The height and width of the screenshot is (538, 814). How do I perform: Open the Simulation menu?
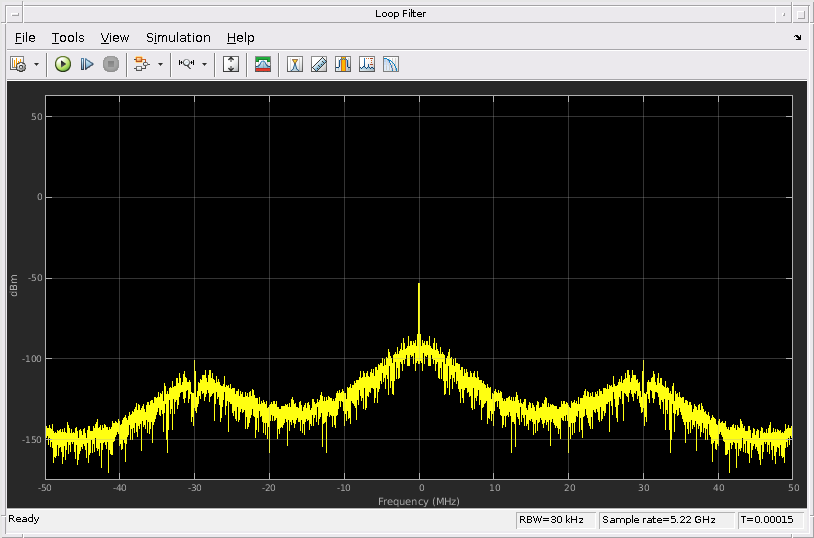pos(178,38)
